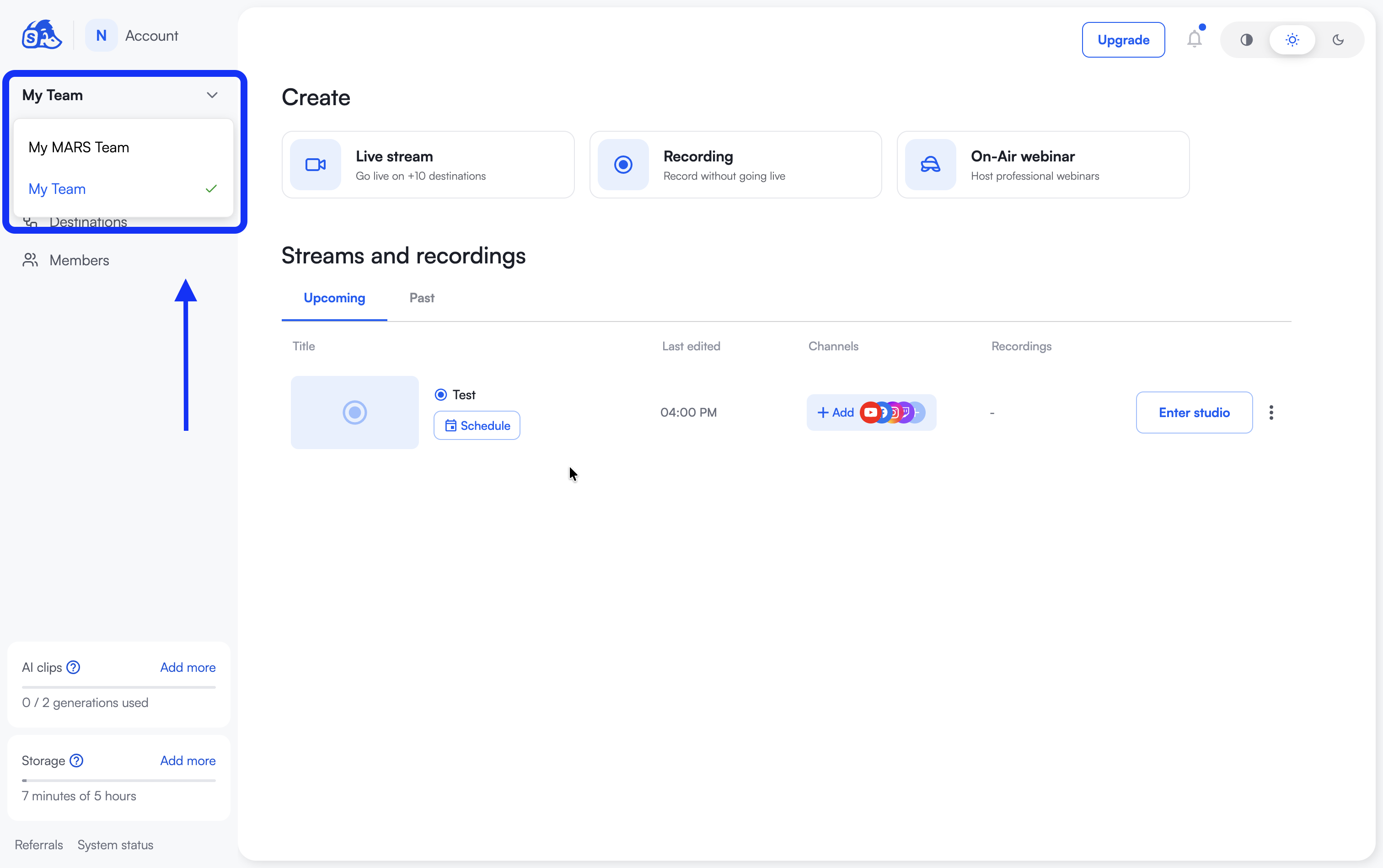1383x868 pixels.
Task: Switch to system auto theme
Action: pos(1246,40)
